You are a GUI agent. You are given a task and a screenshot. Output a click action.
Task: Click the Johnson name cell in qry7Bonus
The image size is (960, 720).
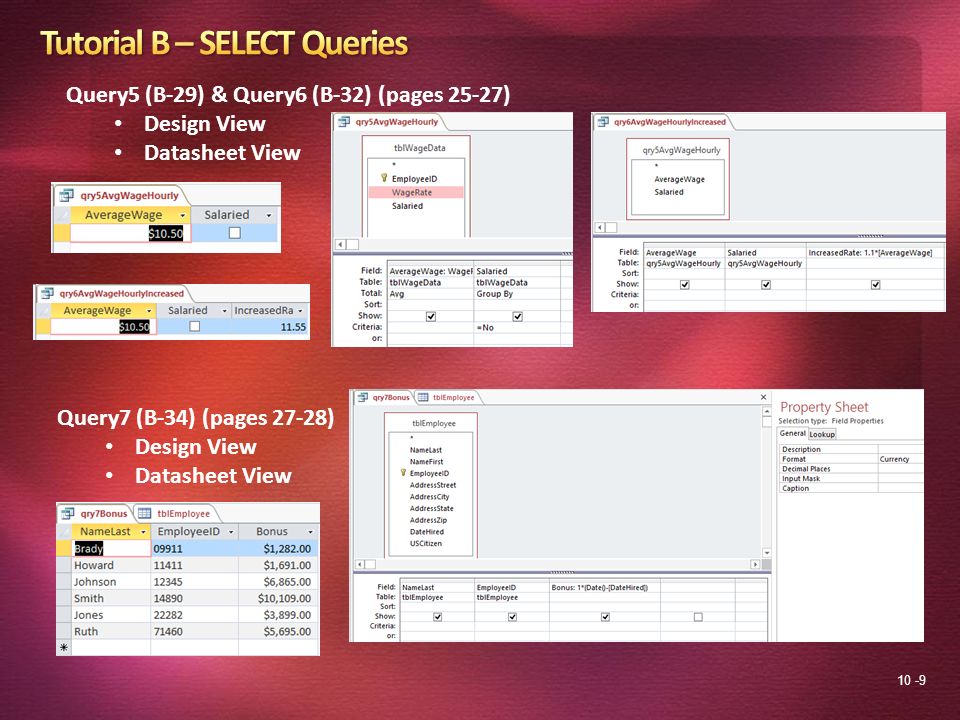pyautogui.click(x=111, y=582)
